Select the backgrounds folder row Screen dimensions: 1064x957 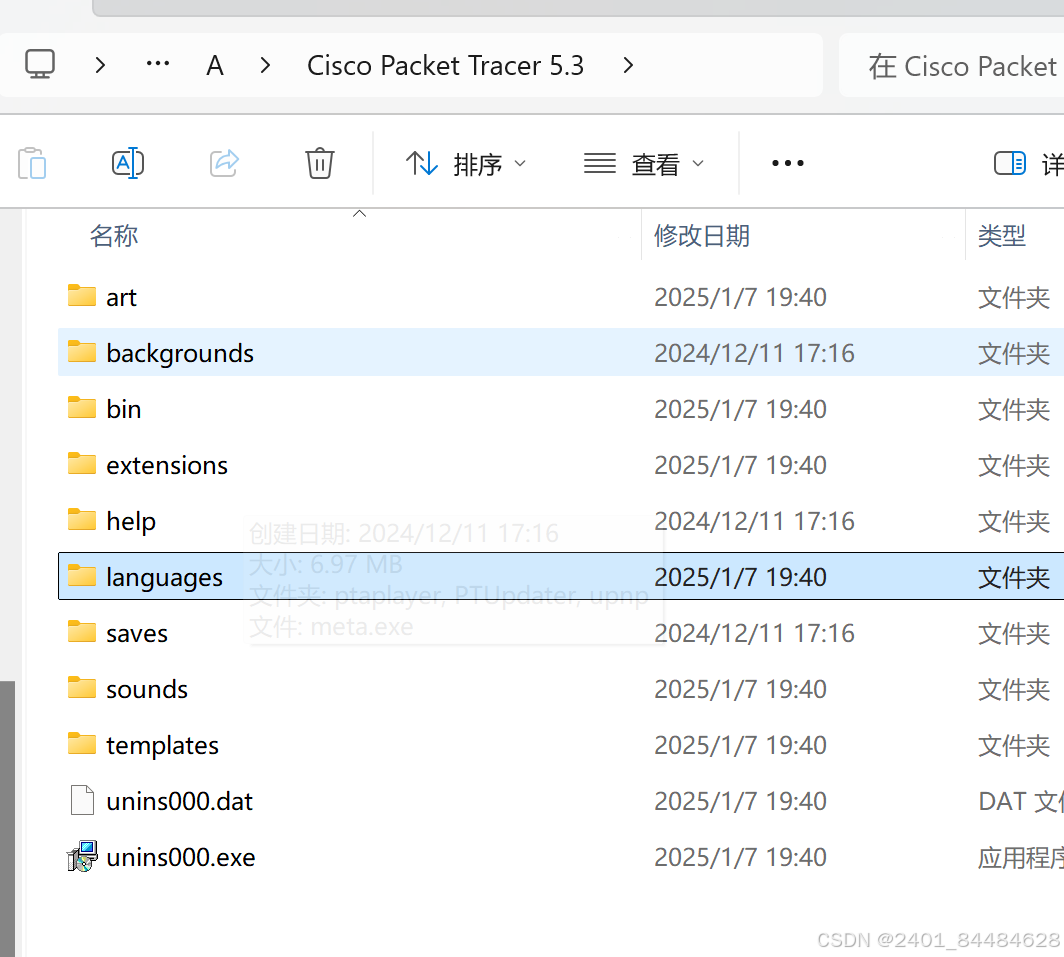coord(560,352)
